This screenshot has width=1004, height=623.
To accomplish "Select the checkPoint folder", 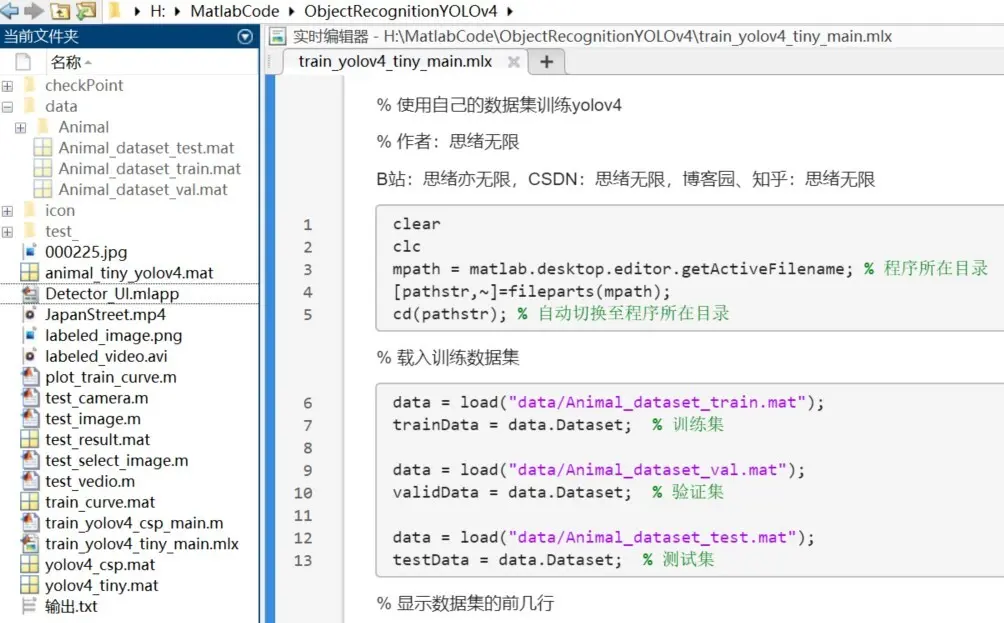I will pyautogui.click(x=83, y=85).
